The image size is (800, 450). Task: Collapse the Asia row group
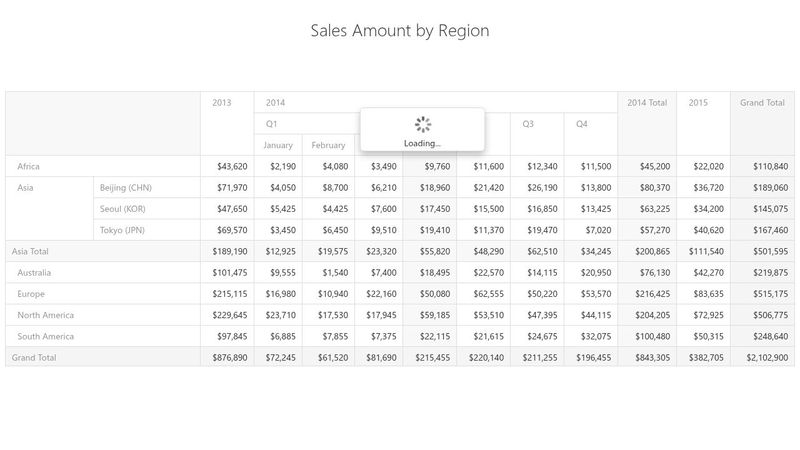(x=28, y=187)
